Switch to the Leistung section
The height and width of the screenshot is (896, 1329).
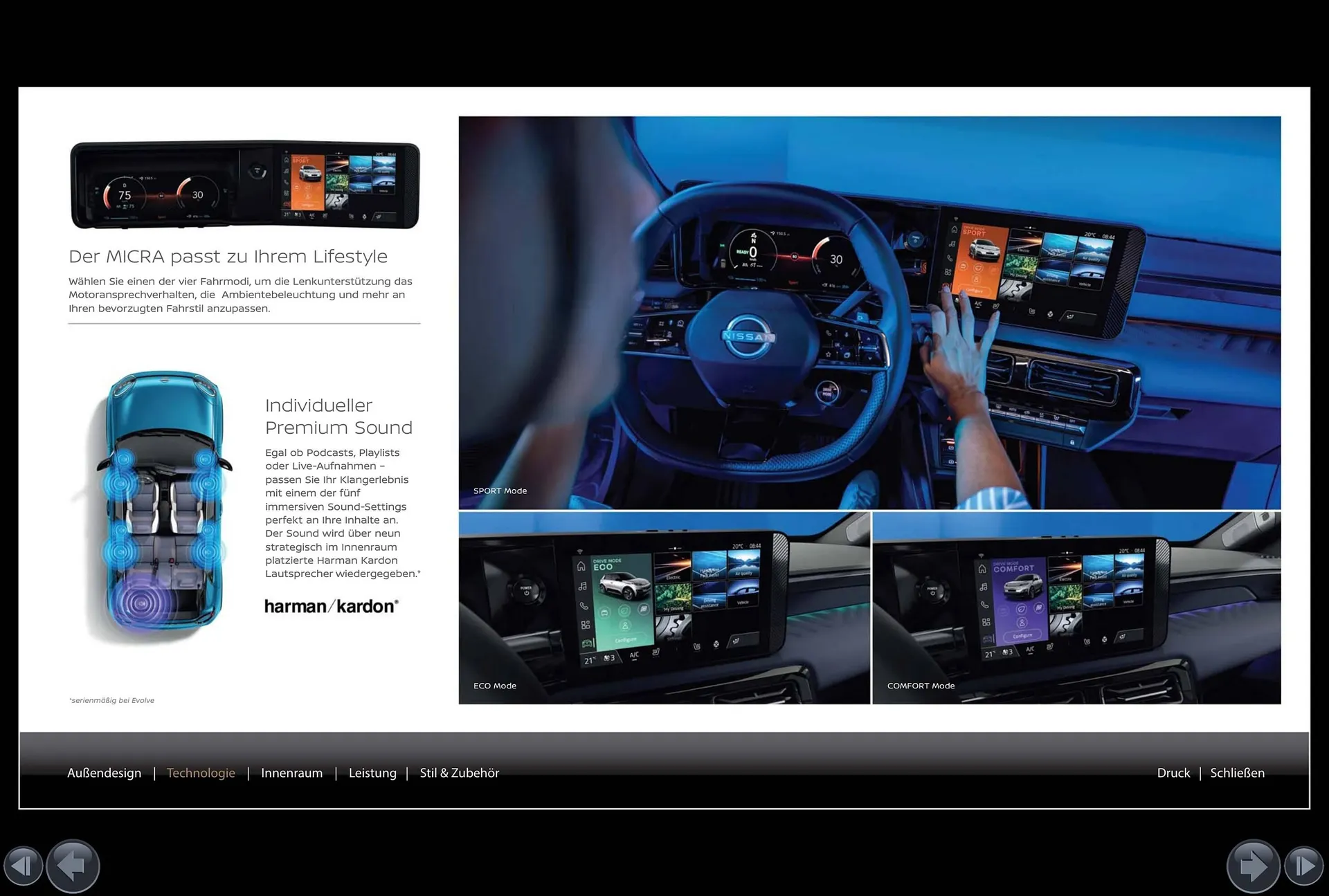pyautogui.click(x=372, y=773)
